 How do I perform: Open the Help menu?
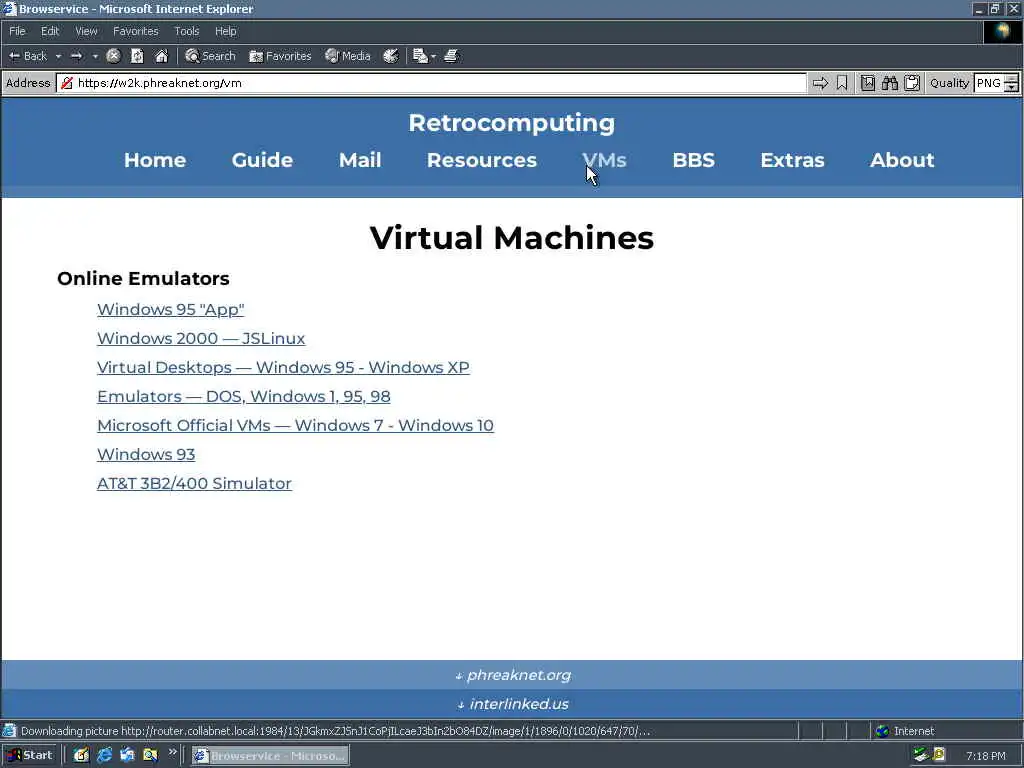tap(225, 31)
